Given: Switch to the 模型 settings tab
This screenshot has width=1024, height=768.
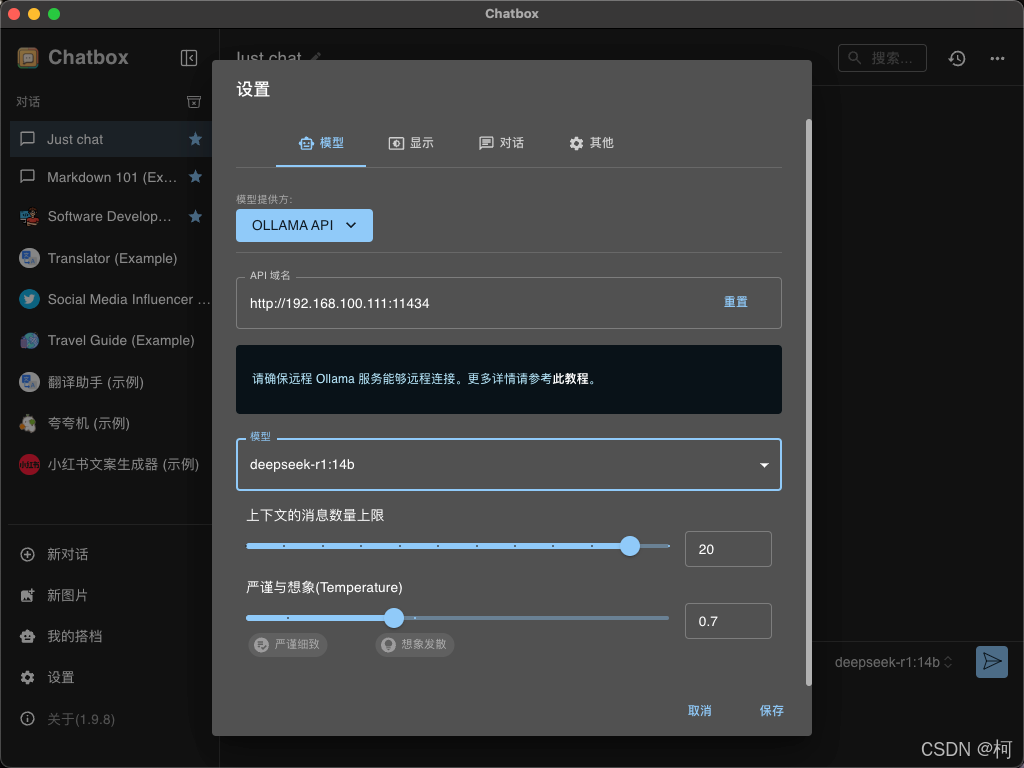Looking at the screenshot, I should [321, 143].
